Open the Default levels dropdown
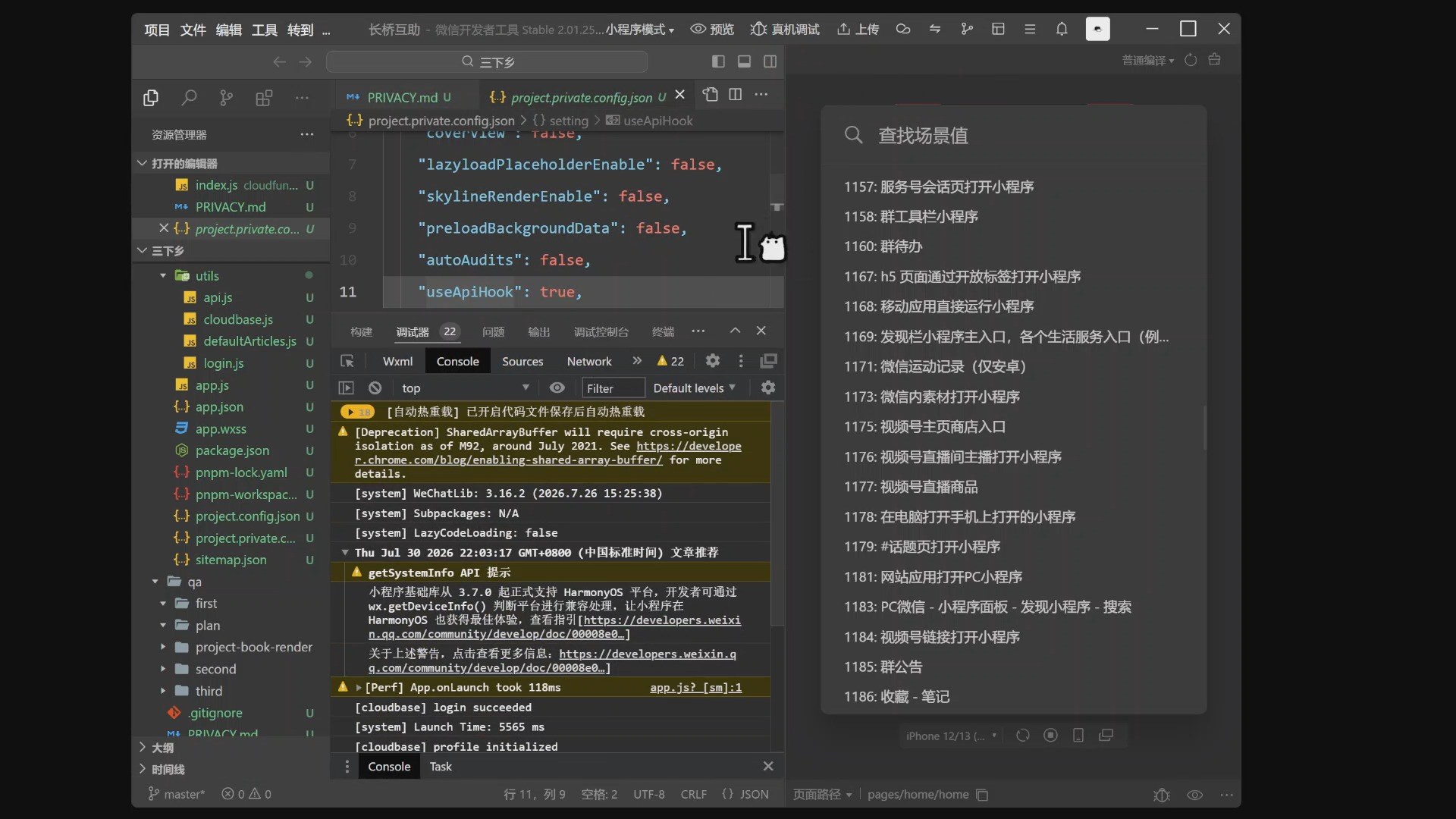This screenshot has width=1456, height=819. click(x=694, y=388)
